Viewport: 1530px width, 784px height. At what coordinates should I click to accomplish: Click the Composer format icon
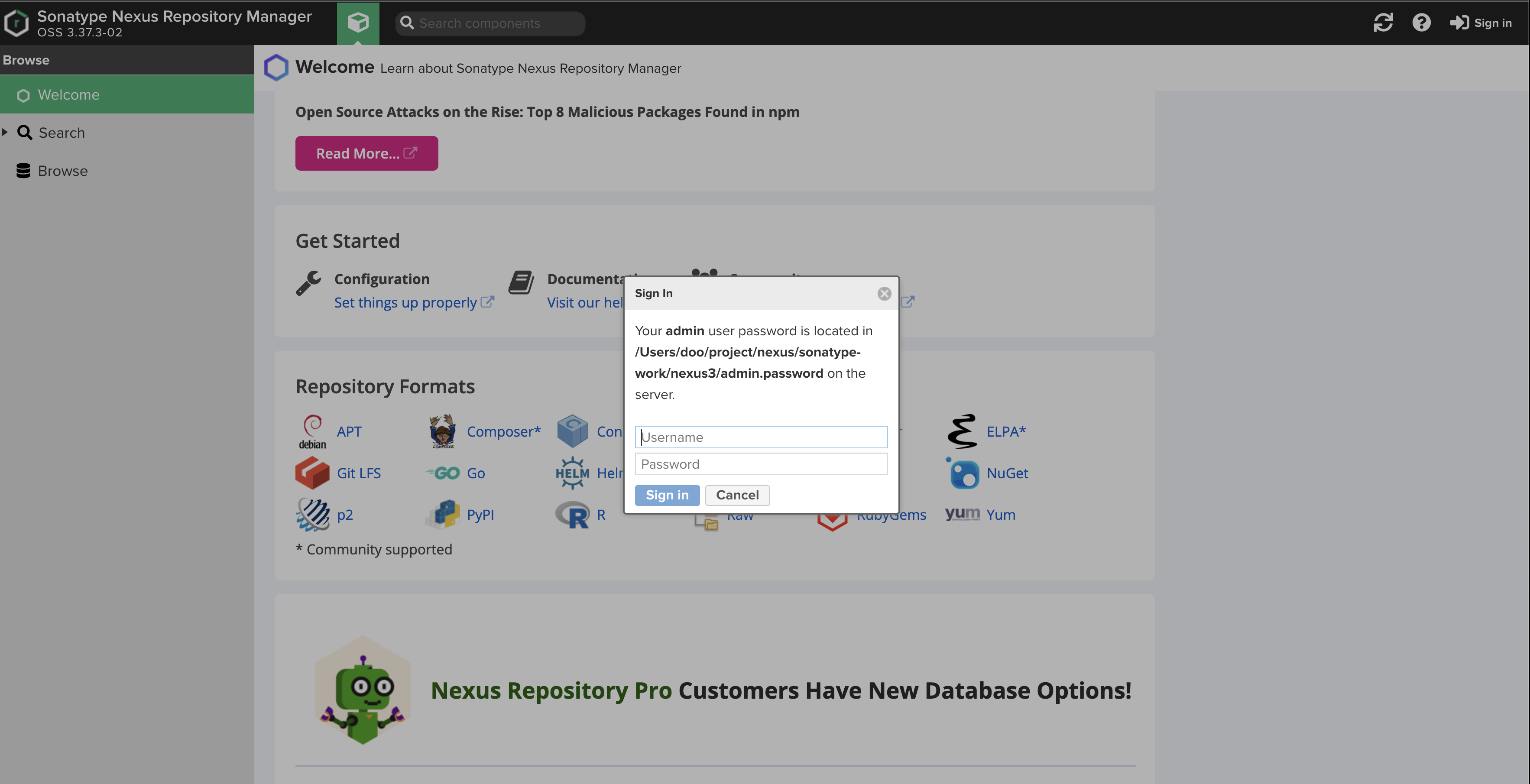(x=442, y=431)
